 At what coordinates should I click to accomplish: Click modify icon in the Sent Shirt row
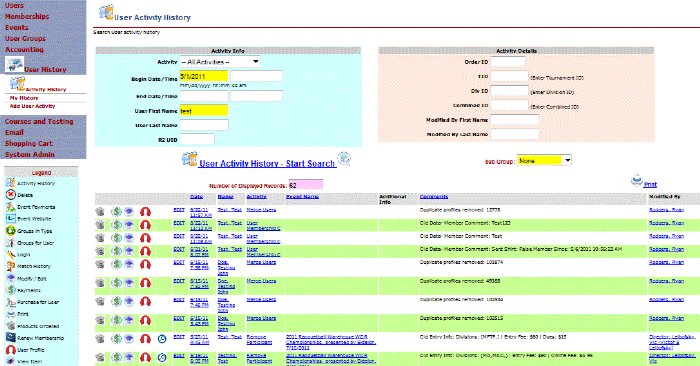tap(129, 251)
